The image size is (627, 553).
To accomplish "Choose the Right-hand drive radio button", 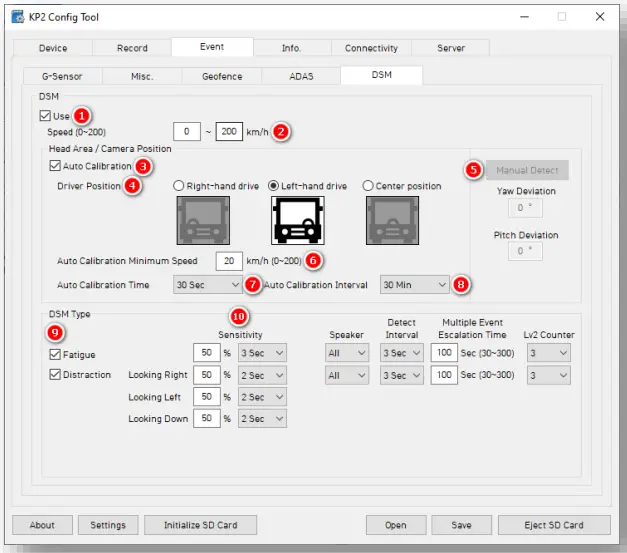I will tap(178, 186).
